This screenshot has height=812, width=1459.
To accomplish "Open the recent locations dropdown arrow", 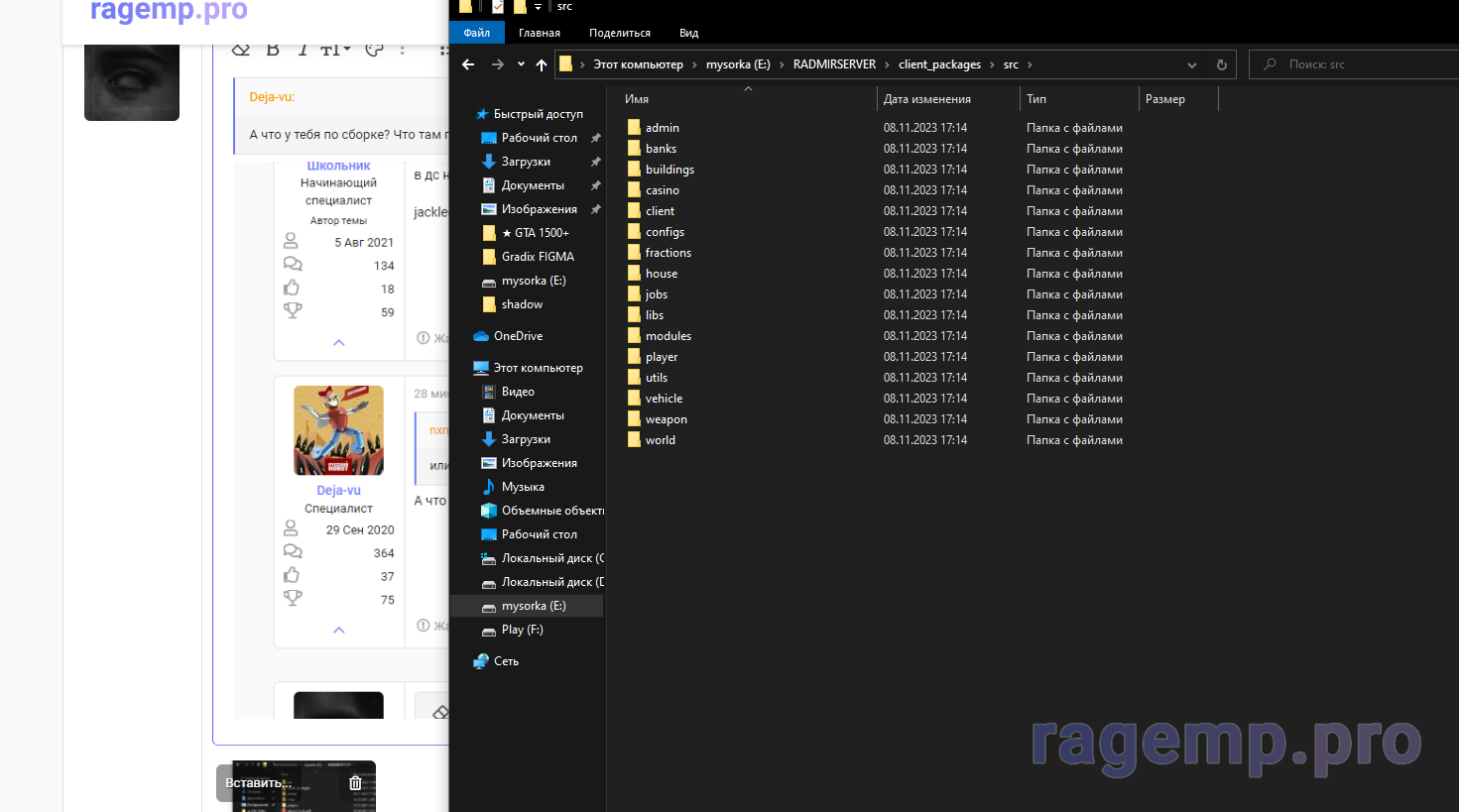I will point(521,64).
